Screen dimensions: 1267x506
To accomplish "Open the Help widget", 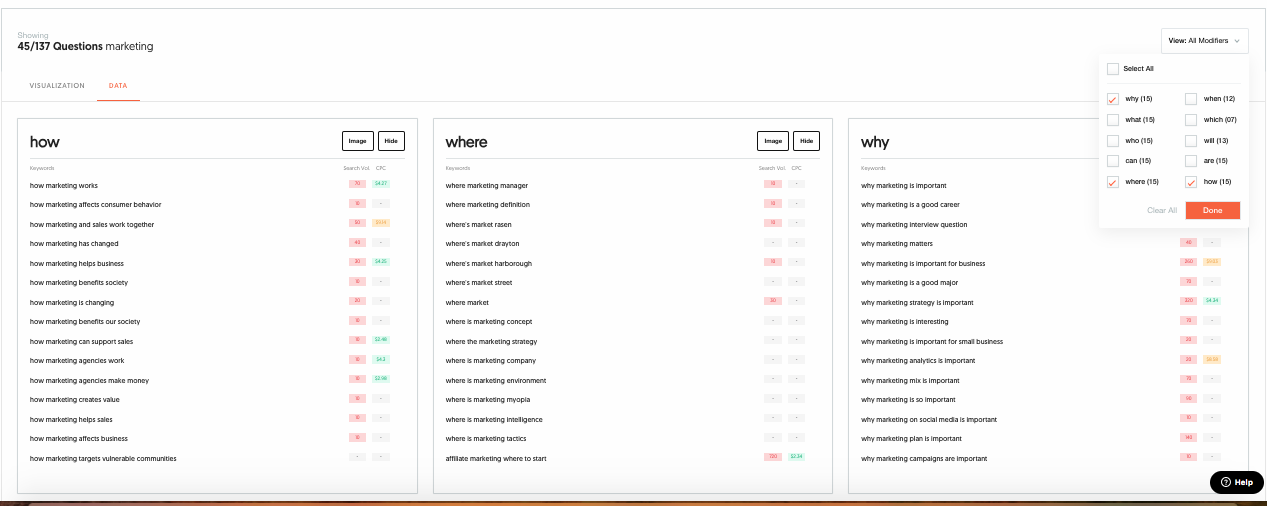I will point(1236,482).
